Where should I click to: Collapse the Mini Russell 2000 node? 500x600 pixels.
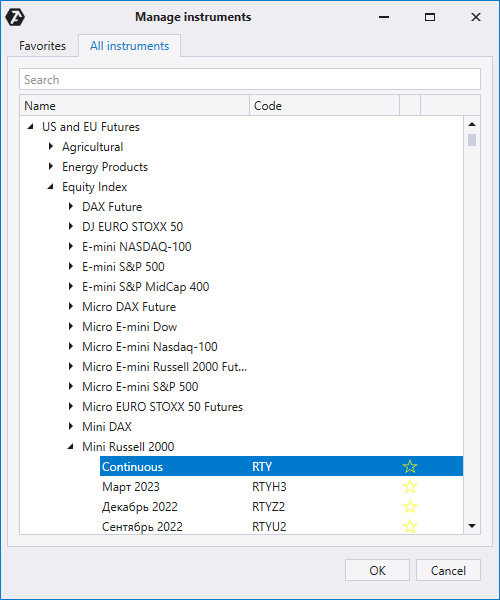coord(70,447)
